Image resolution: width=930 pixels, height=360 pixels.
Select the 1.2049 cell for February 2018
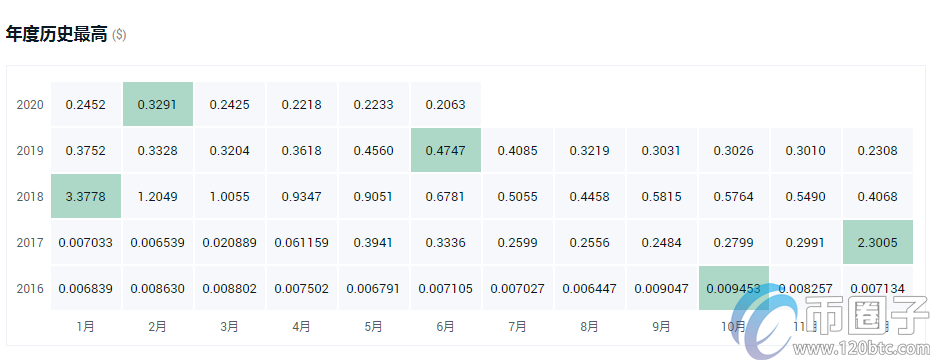157,196
